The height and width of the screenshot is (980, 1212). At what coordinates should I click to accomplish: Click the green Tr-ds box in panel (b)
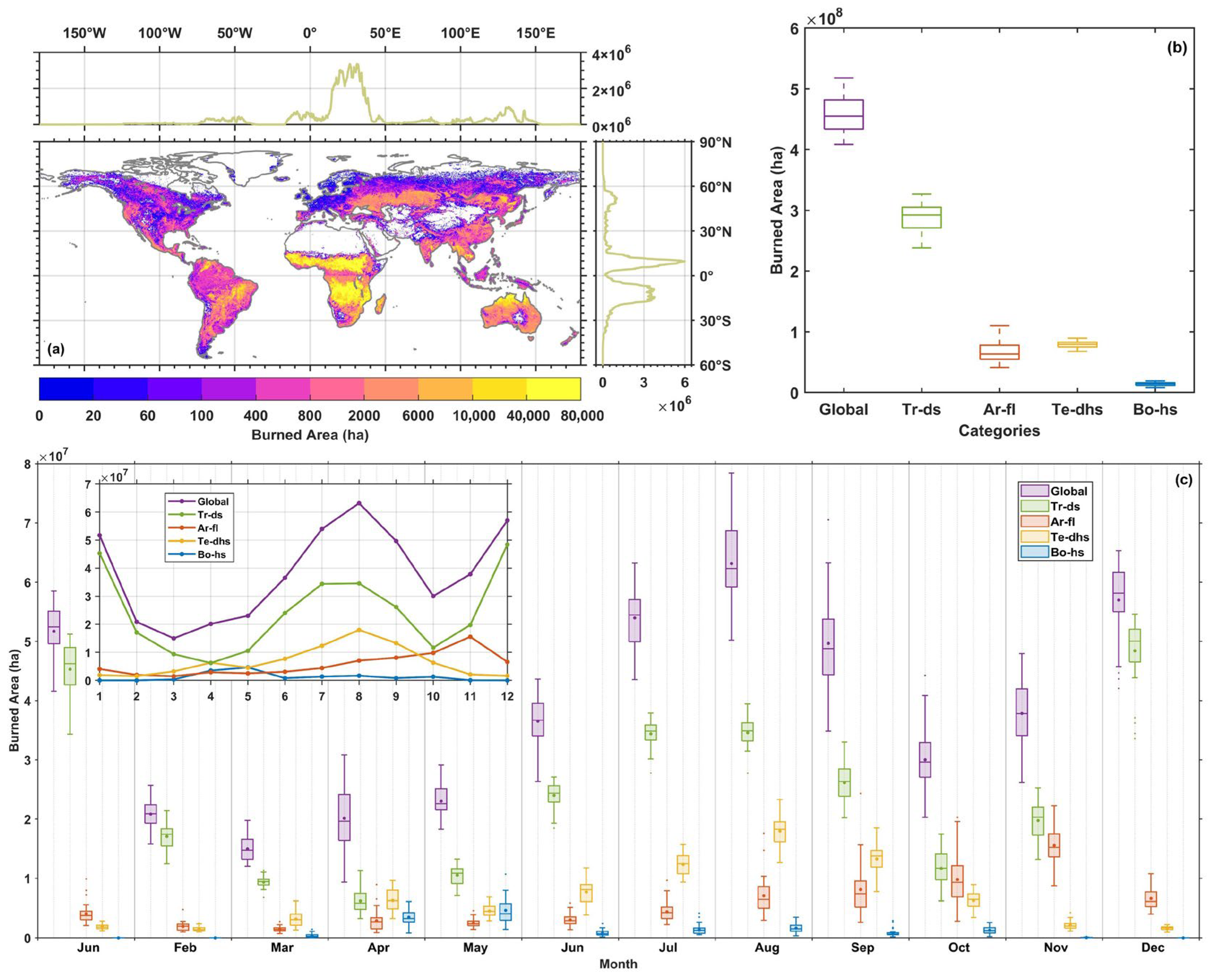(x=921, y=217)
